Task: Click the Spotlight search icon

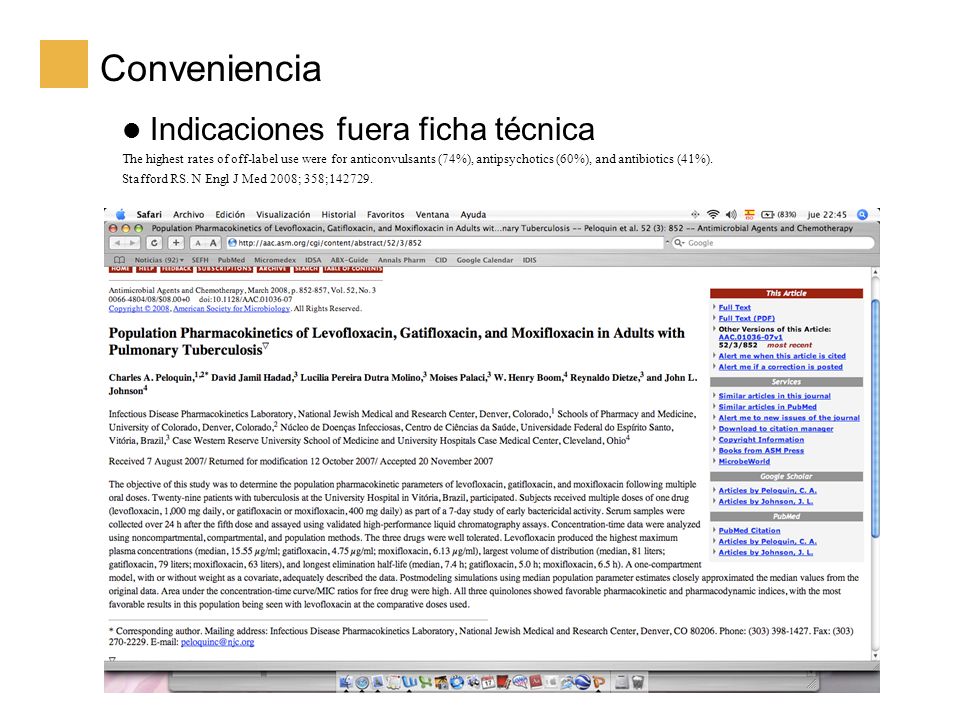Action: (862, 214)
